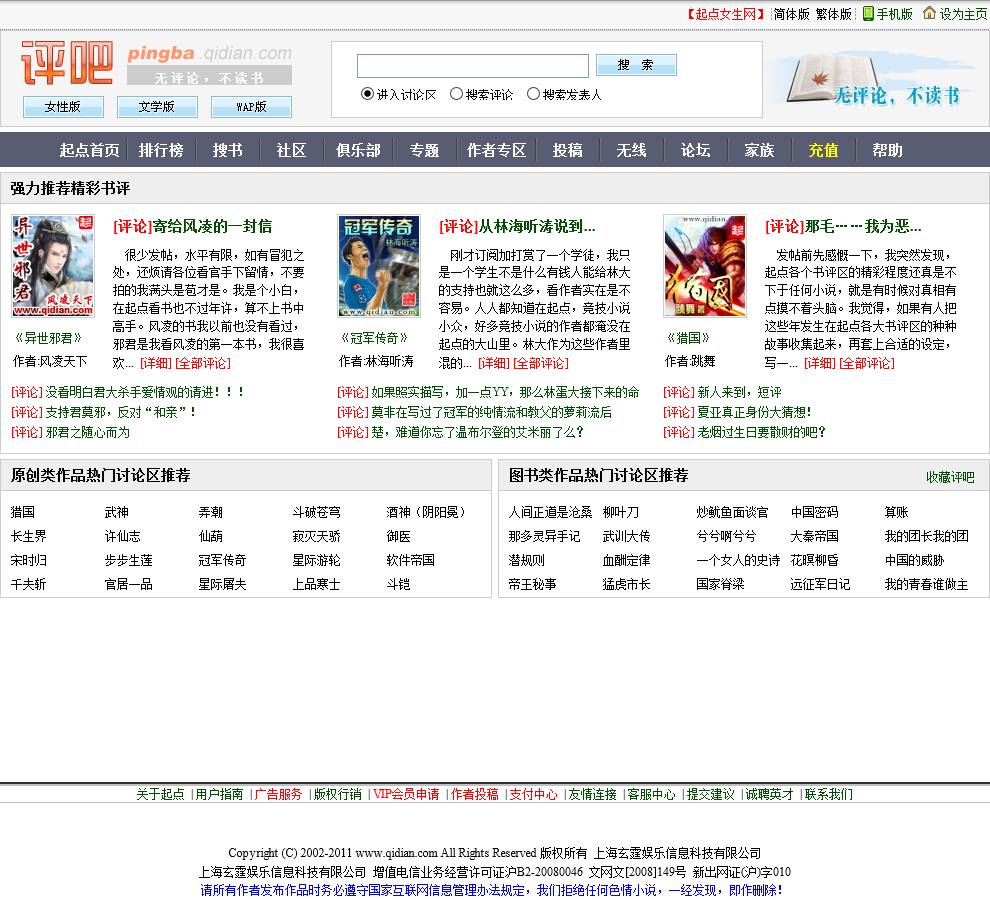Open 血酬定律 discussion forum
This screenshot has height=900, width=990.
(626, 560)
